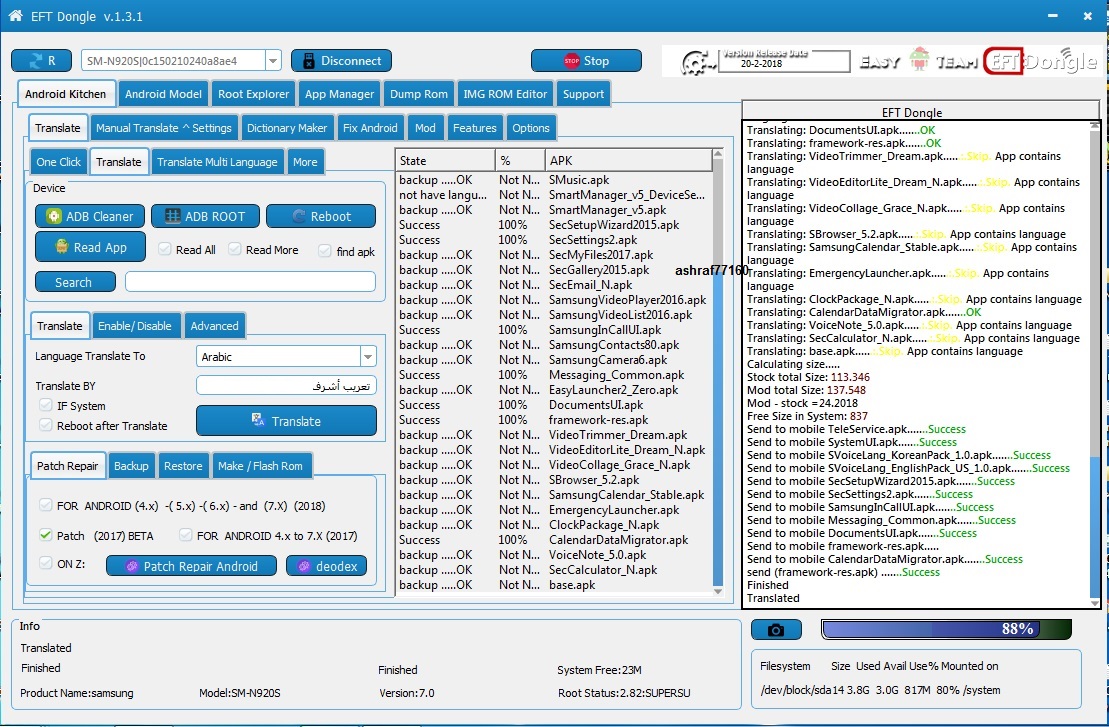
Task: Toggle Reboot after Translate option
Action: click(46, 425)
